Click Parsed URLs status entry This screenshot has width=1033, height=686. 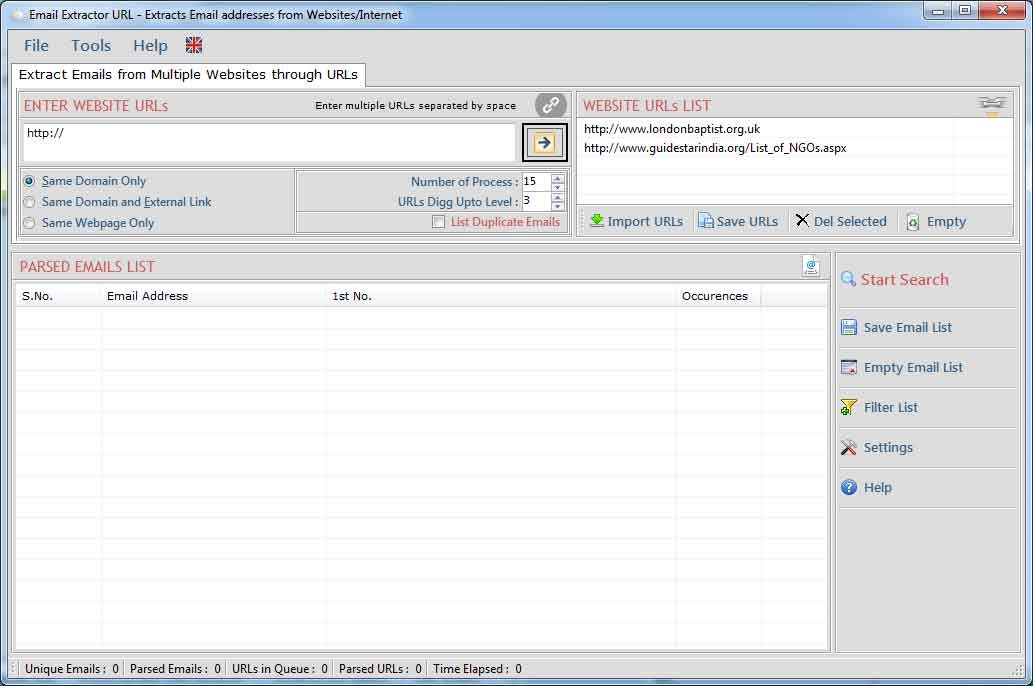(x=380, y=669)
